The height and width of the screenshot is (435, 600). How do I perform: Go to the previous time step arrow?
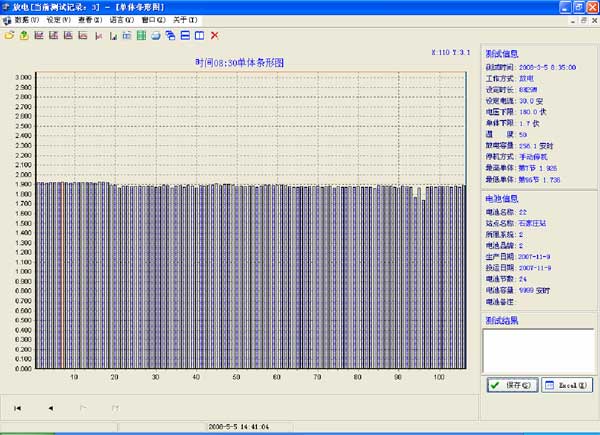pyautogui.click(x=51, y=408)
